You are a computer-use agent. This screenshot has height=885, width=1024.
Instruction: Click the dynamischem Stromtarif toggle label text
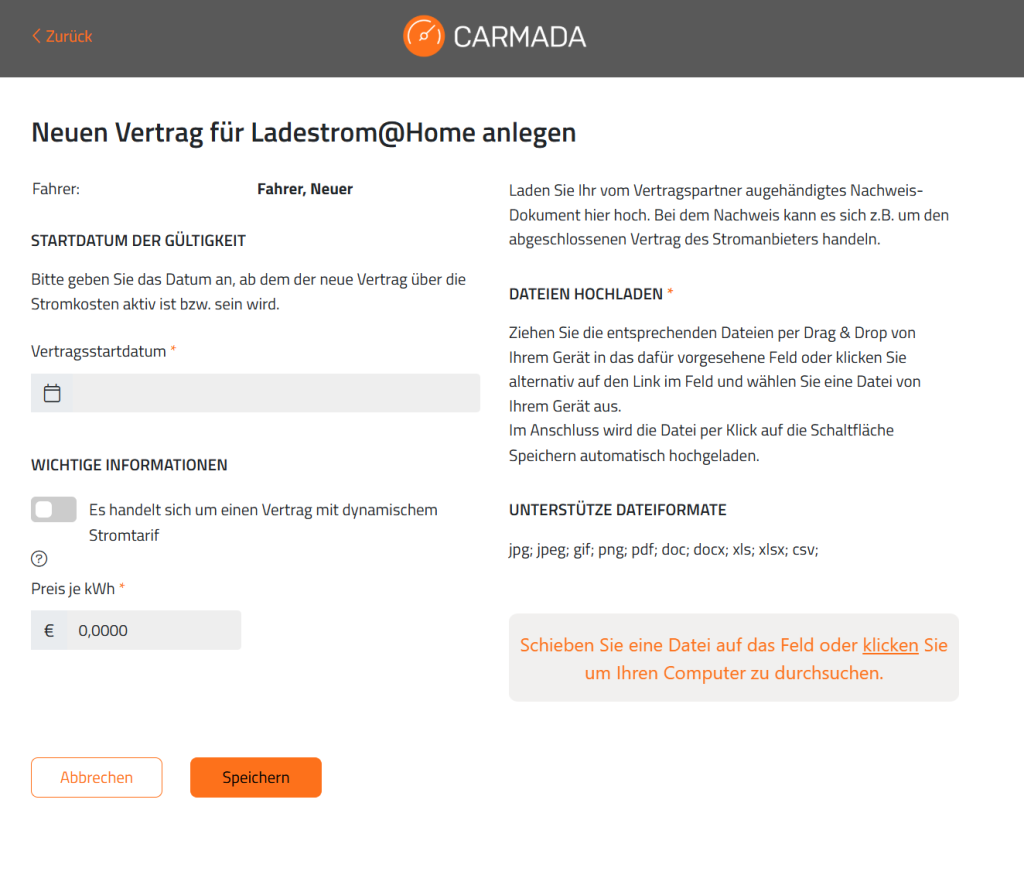pyautogui.click(x=263, y=523)
